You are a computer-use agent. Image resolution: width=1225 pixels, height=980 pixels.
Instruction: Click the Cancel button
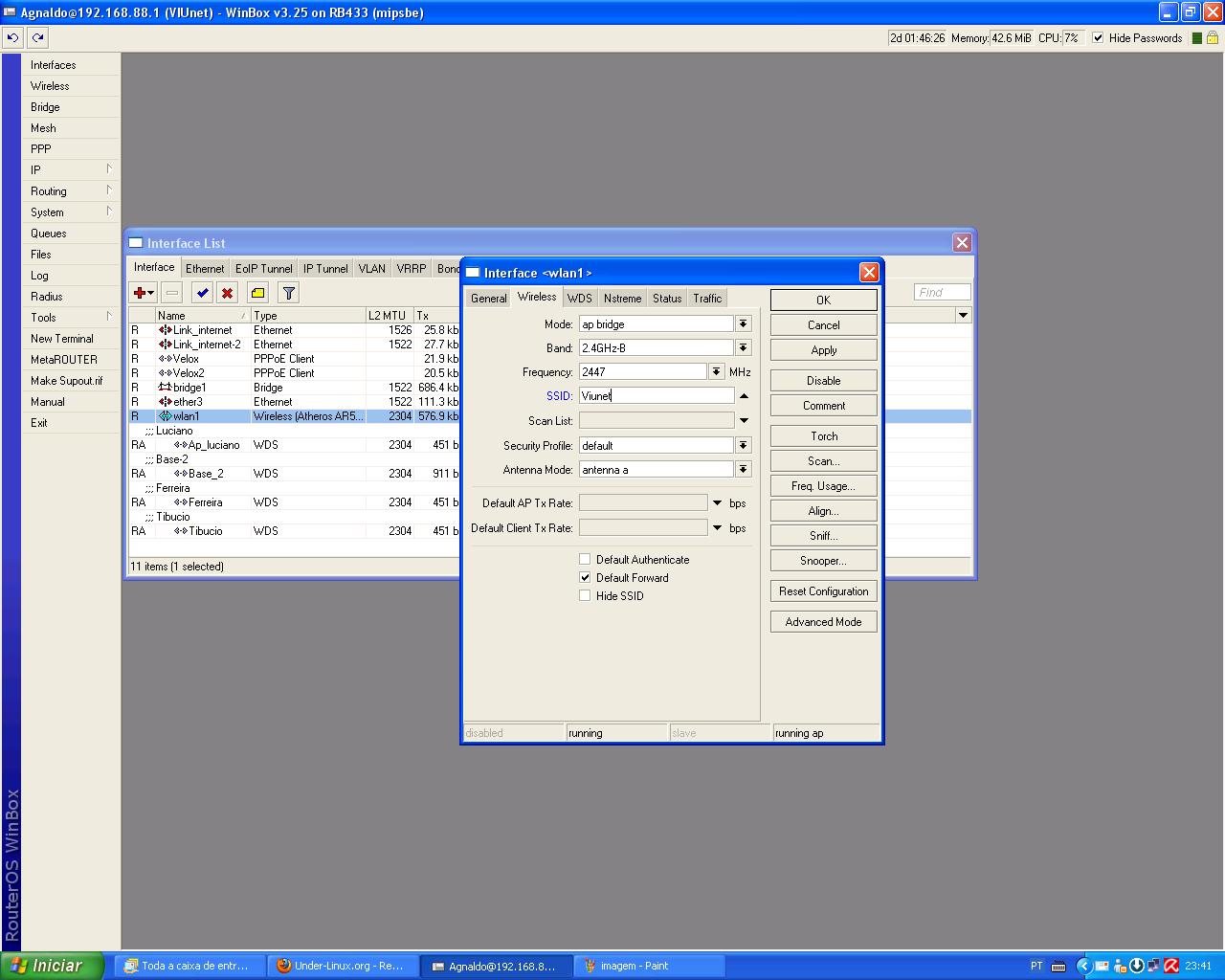(x=823, y=325)
